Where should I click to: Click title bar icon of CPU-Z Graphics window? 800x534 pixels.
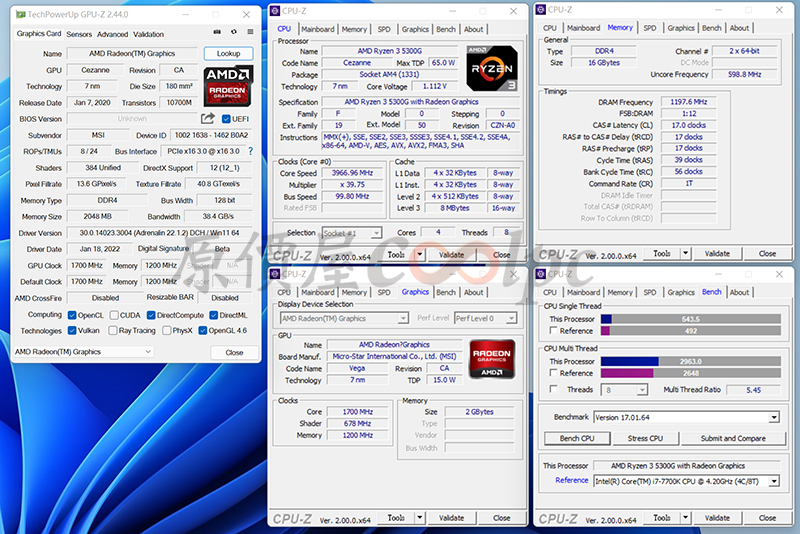point(275,274)
